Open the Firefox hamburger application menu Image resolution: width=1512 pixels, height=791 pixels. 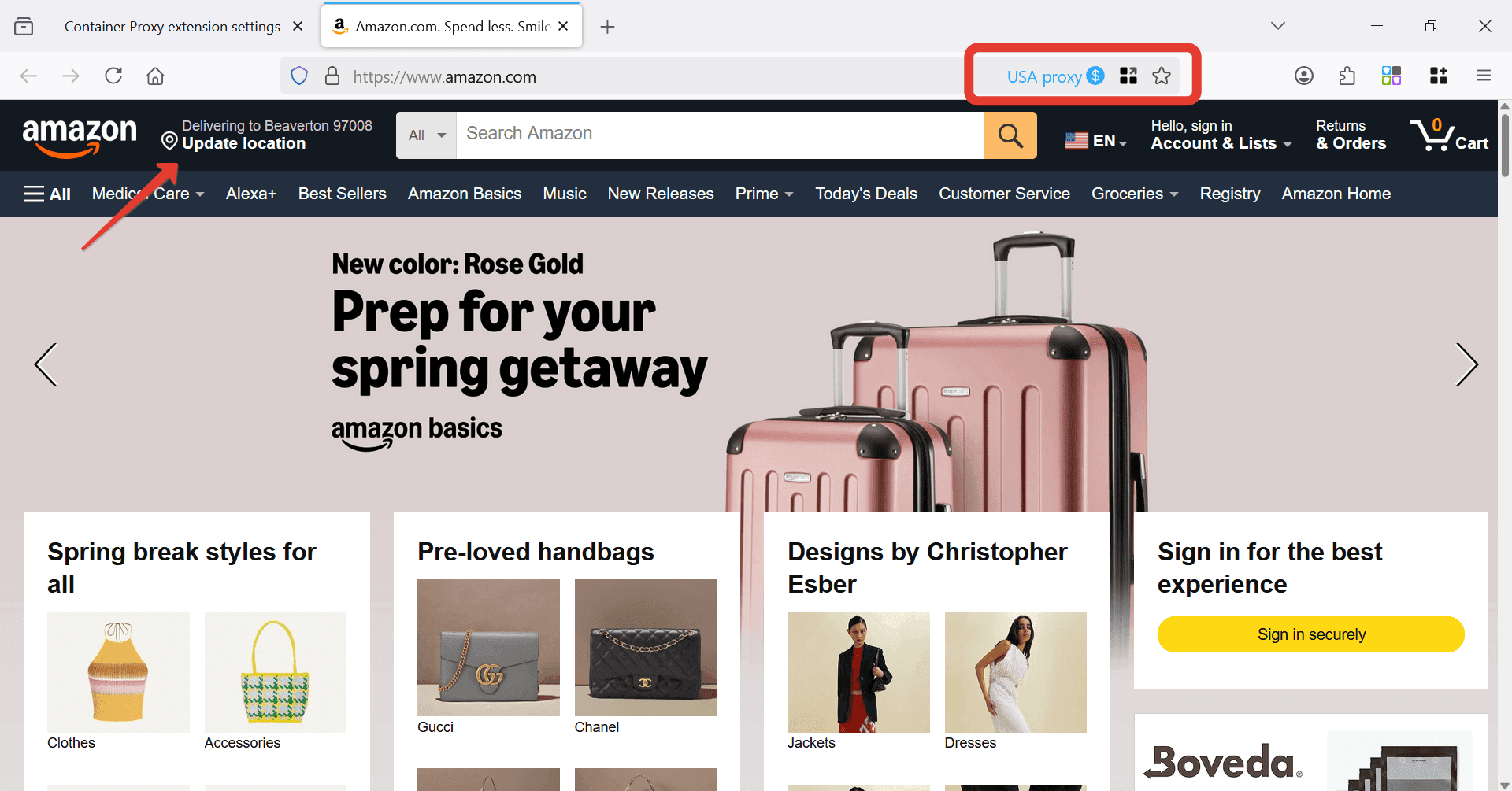coord(1484,76)
